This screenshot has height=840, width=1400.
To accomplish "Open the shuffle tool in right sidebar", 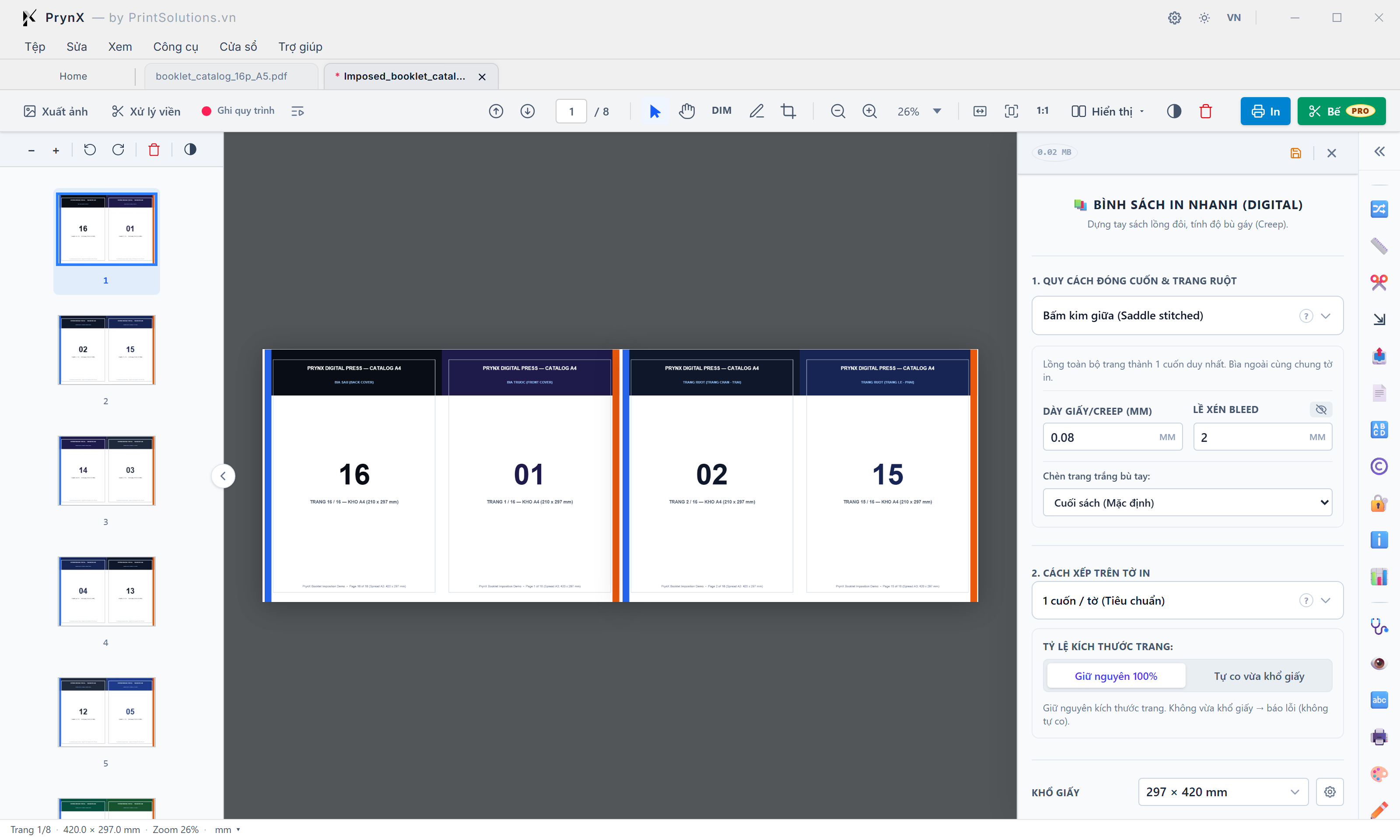I will coord(1379,209).
